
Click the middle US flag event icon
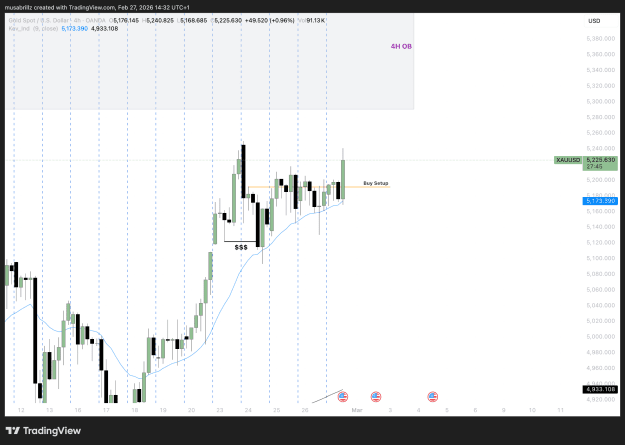point(376,397)
